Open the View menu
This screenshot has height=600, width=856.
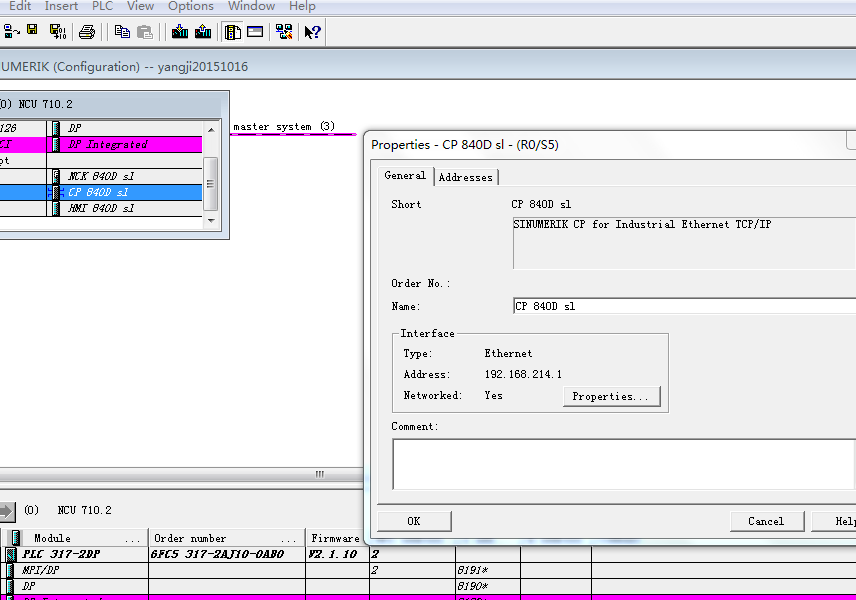140,6
